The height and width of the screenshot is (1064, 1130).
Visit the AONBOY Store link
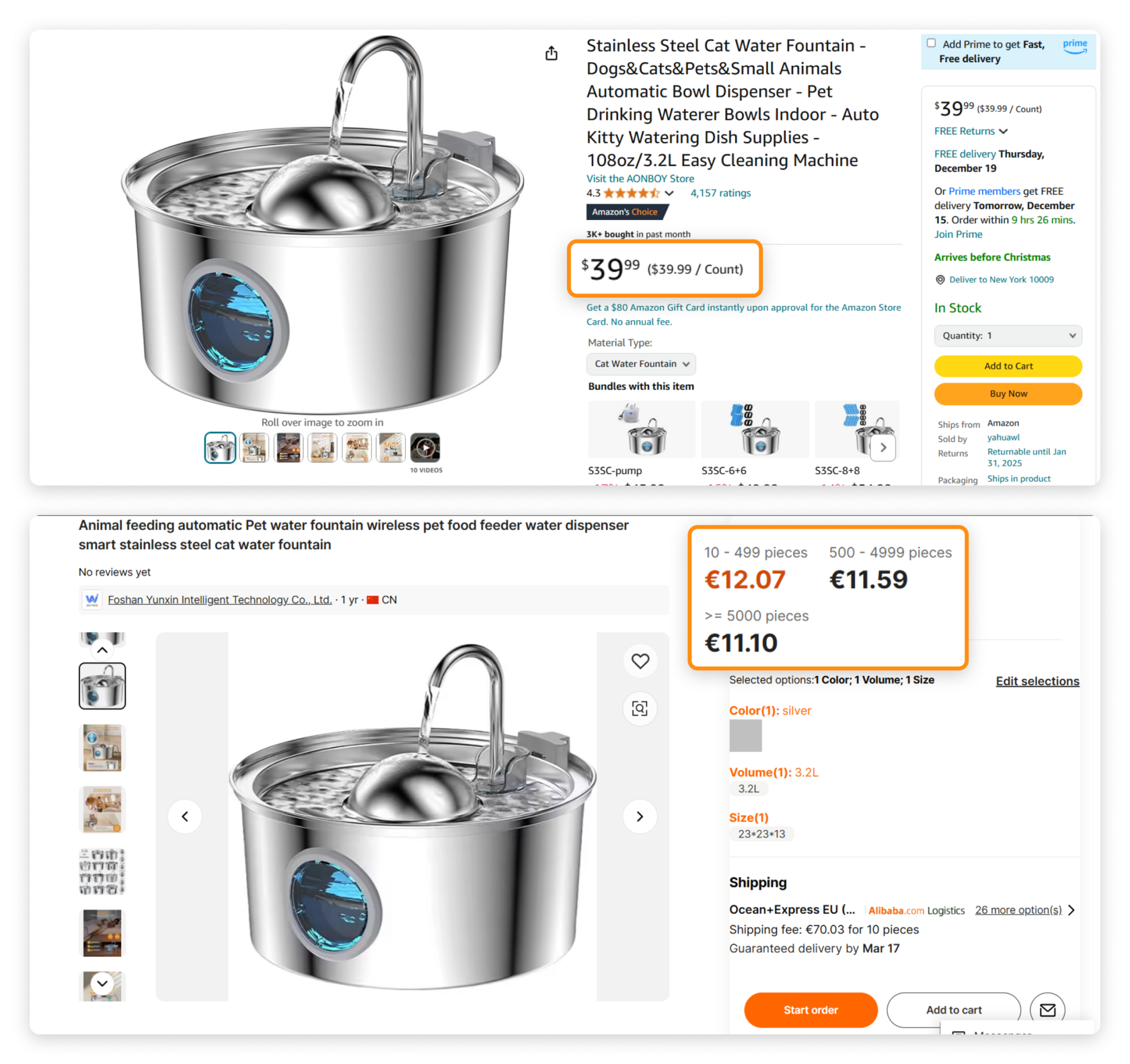(x=640, y=178)
